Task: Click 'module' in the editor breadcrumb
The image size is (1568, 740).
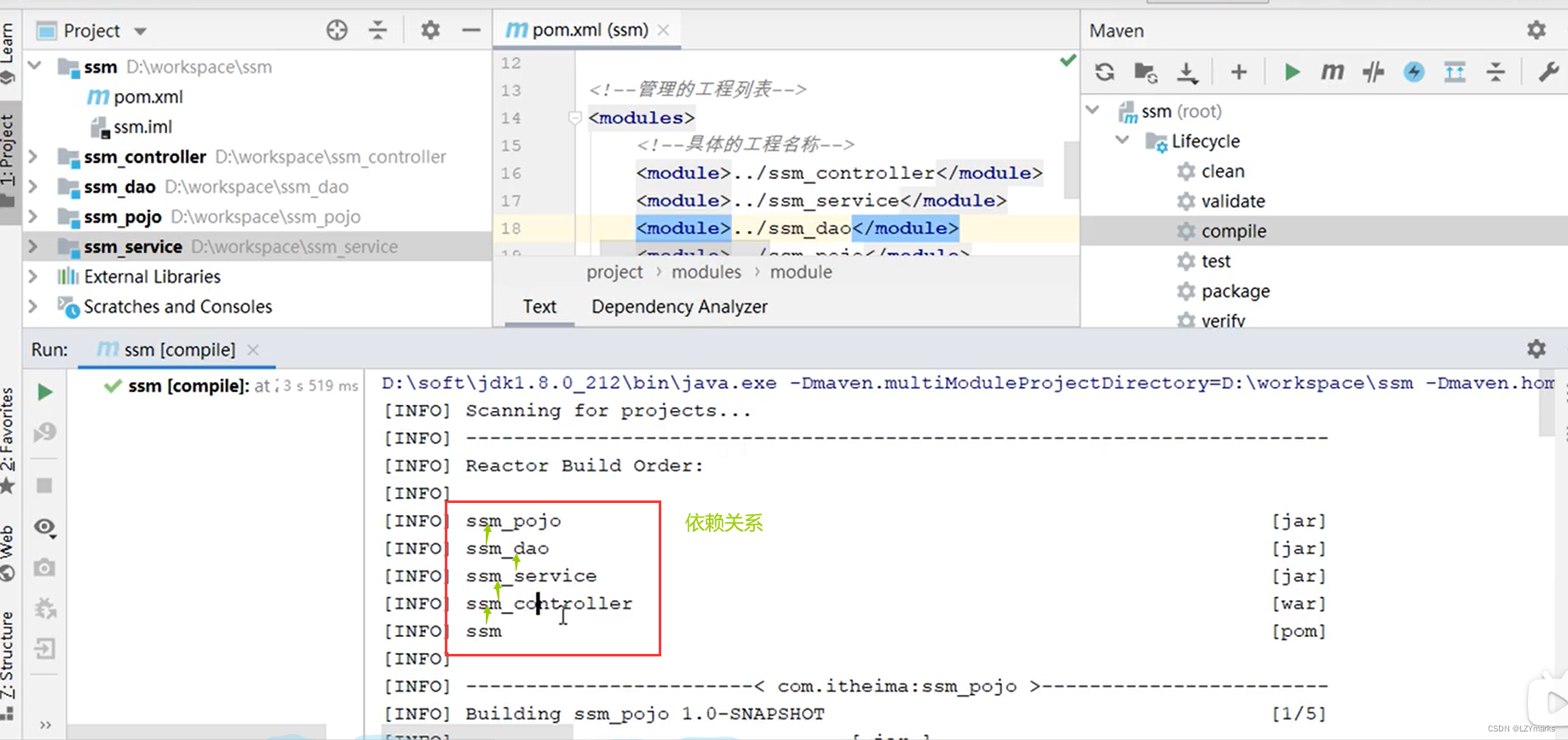Action: 801,272
